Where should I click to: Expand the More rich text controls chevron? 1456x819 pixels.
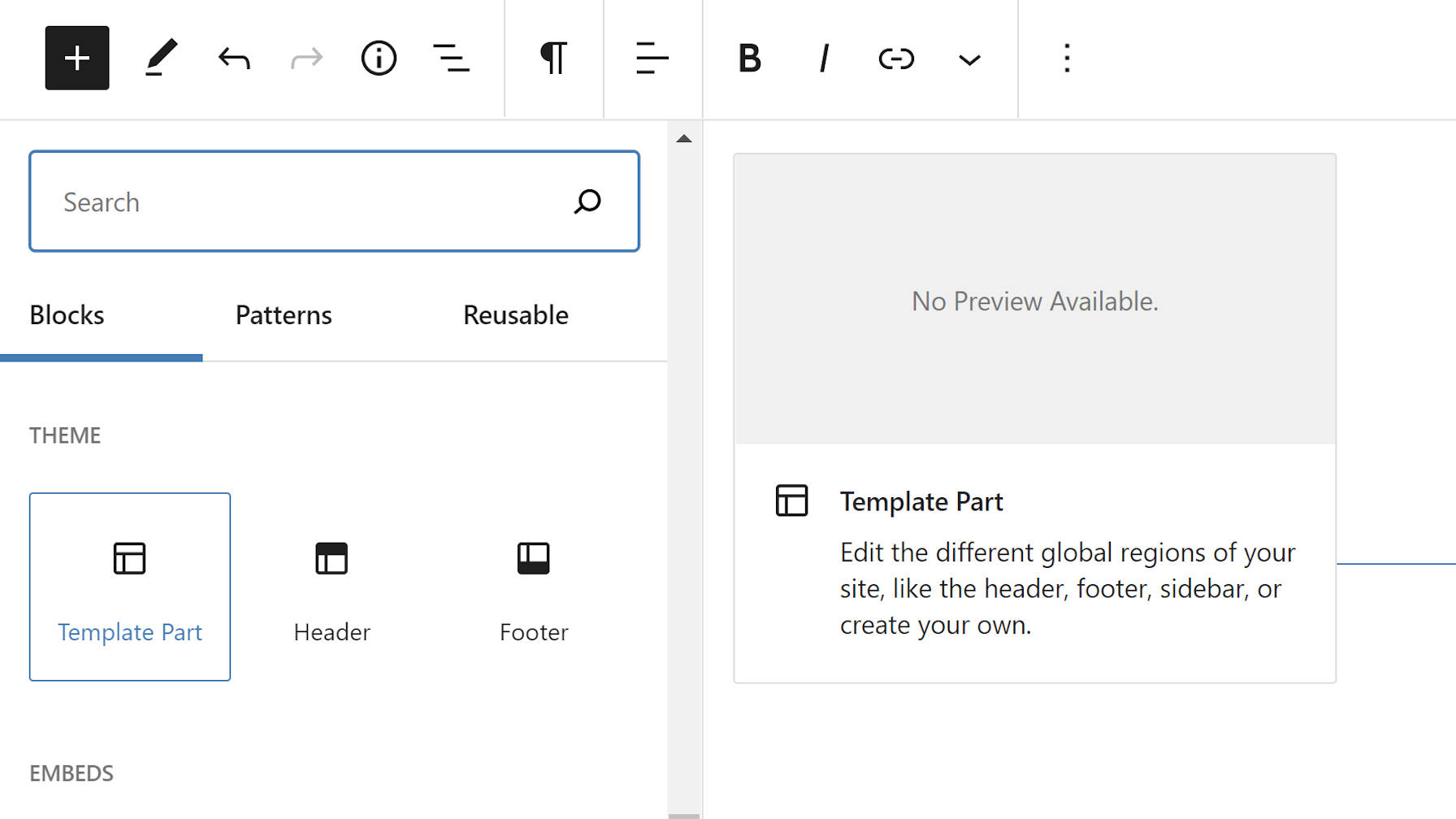pos(969,59)
